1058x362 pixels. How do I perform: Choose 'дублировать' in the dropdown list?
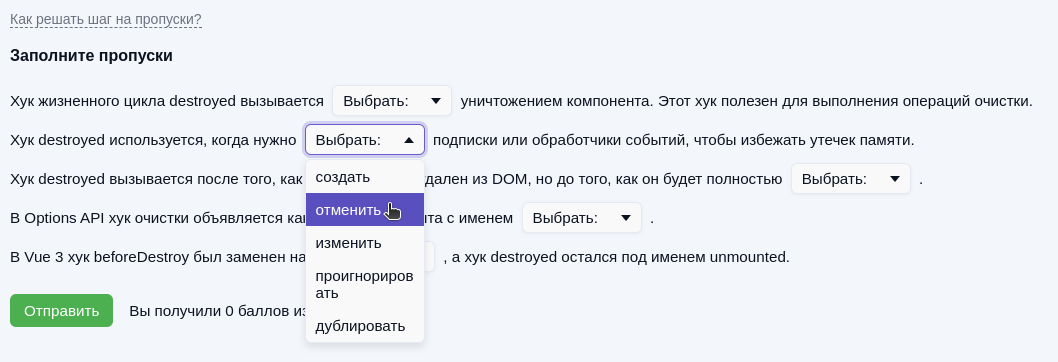pyautogui.click(x=365, y=326)
